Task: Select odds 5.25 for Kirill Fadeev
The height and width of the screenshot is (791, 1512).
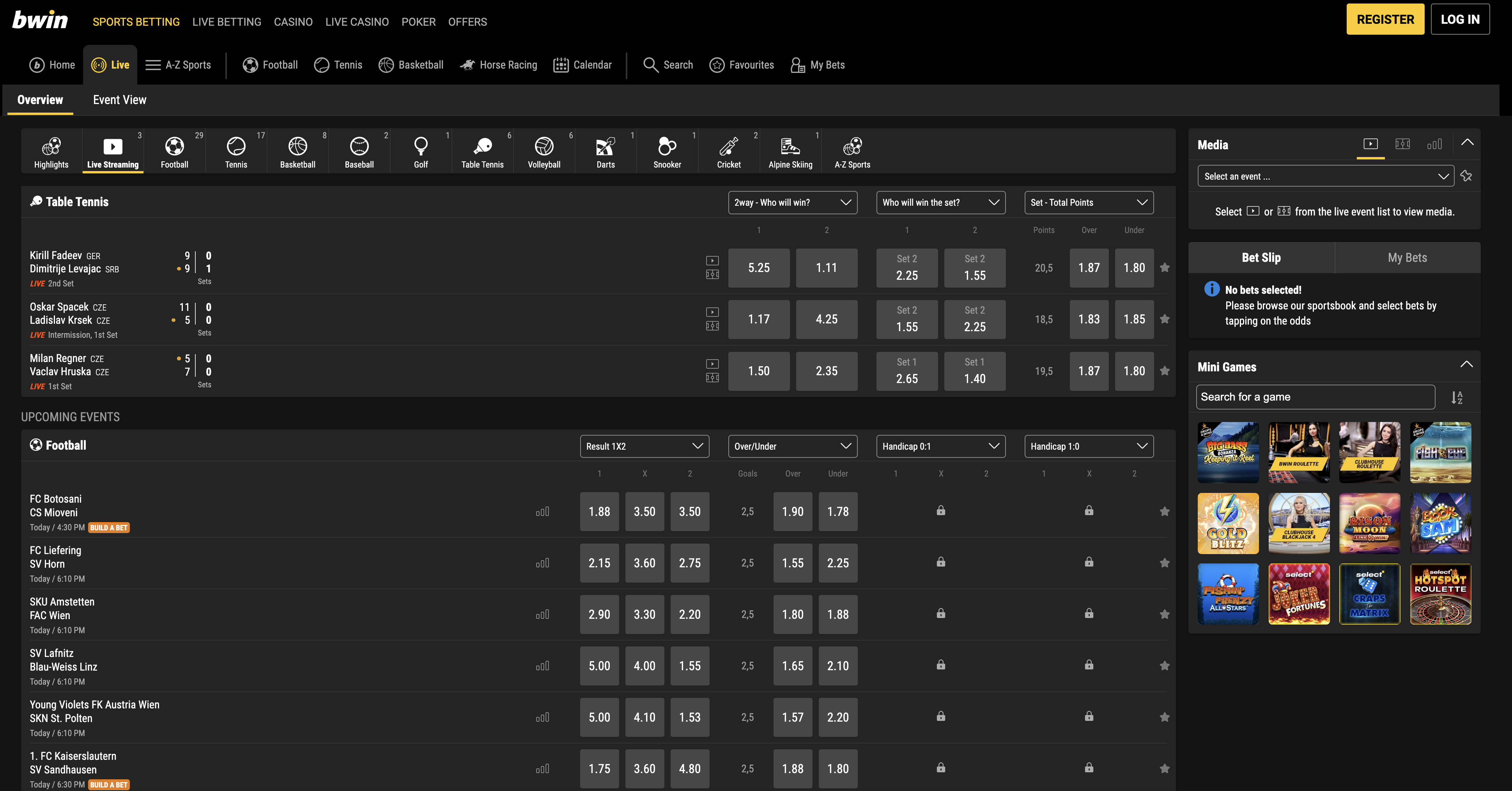Action: coord(758,268)
